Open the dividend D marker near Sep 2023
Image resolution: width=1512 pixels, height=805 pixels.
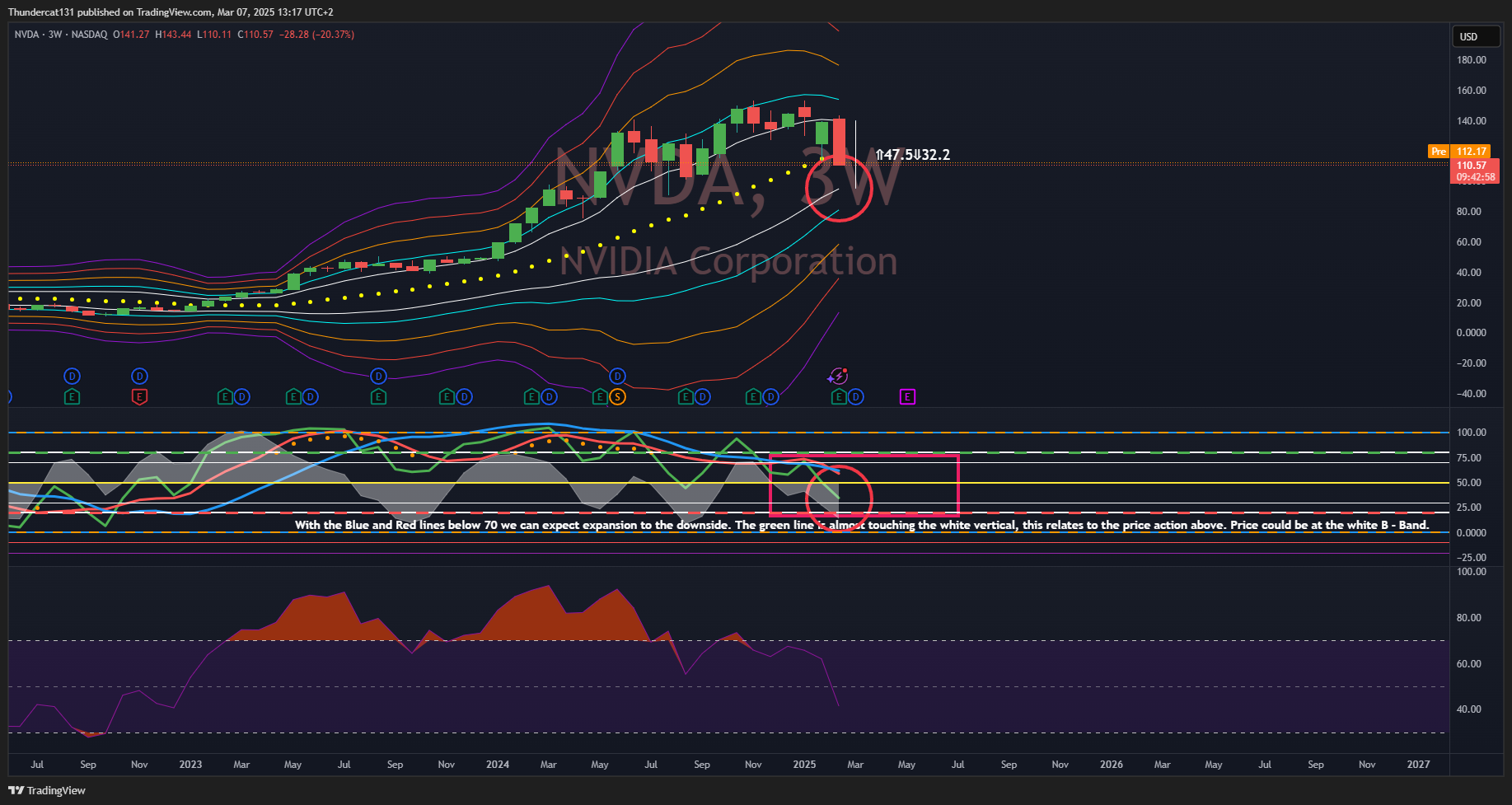pyautogui.click(x=378, y=377)
